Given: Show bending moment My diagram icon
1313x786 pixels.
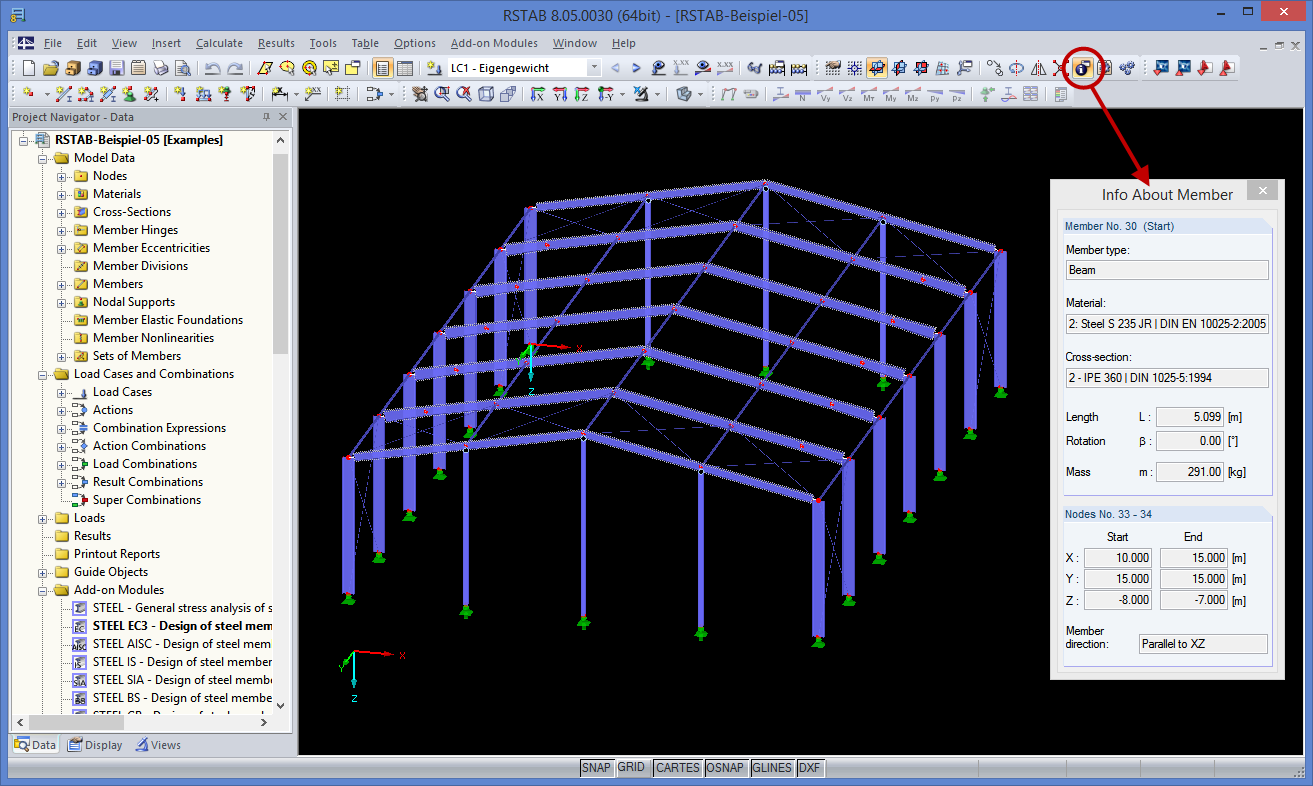Looking at the screenshot, I should pos(891,94).
